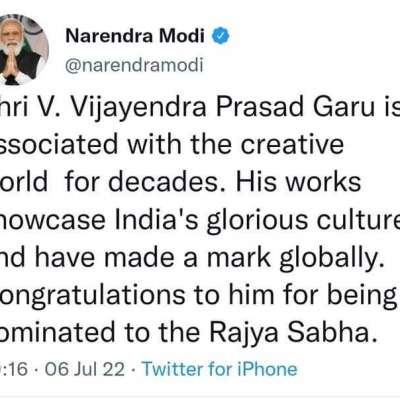Open the Narendra Modi display name

pyautogui.click(x=135, y=36)
